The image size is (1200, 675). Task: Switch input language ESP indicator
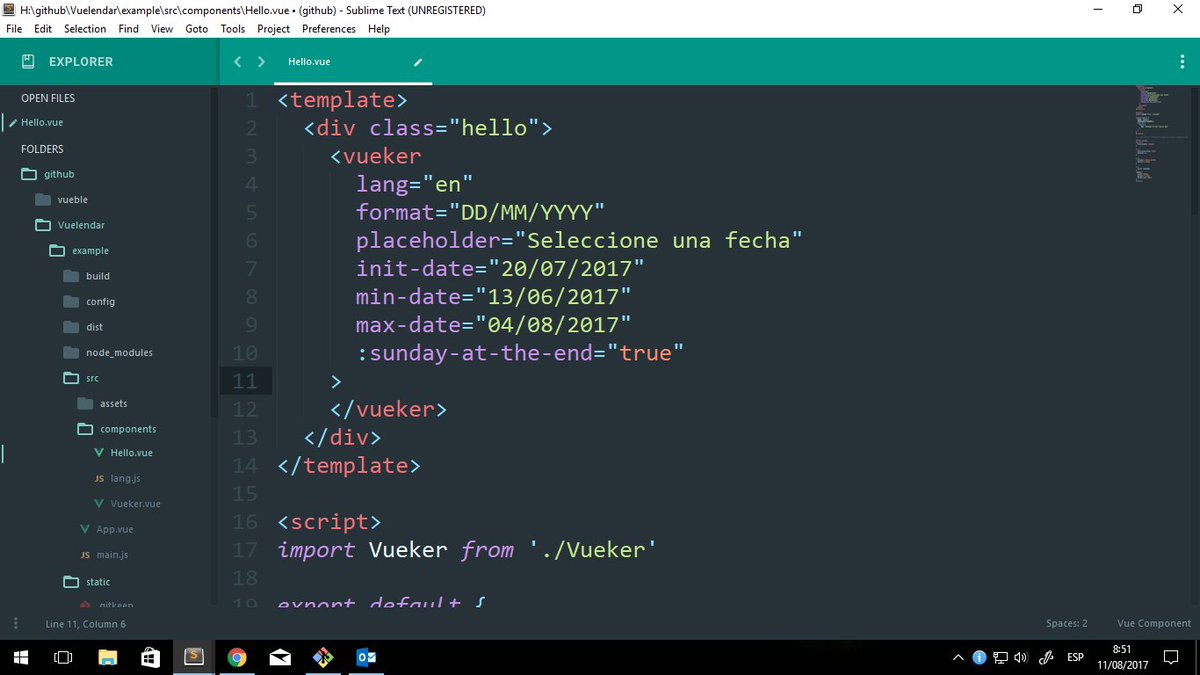(x=1076, y=657)
